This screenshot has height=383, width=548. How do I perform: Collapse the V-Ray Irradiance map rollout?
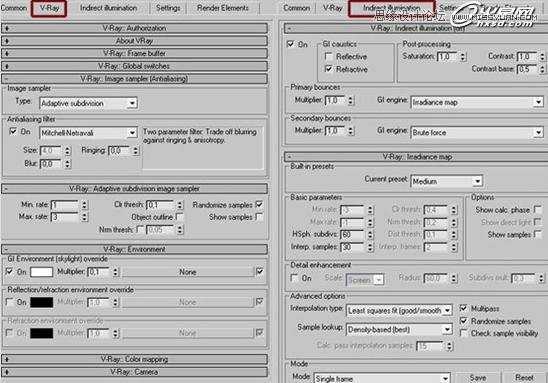click(x=416, y=157)
